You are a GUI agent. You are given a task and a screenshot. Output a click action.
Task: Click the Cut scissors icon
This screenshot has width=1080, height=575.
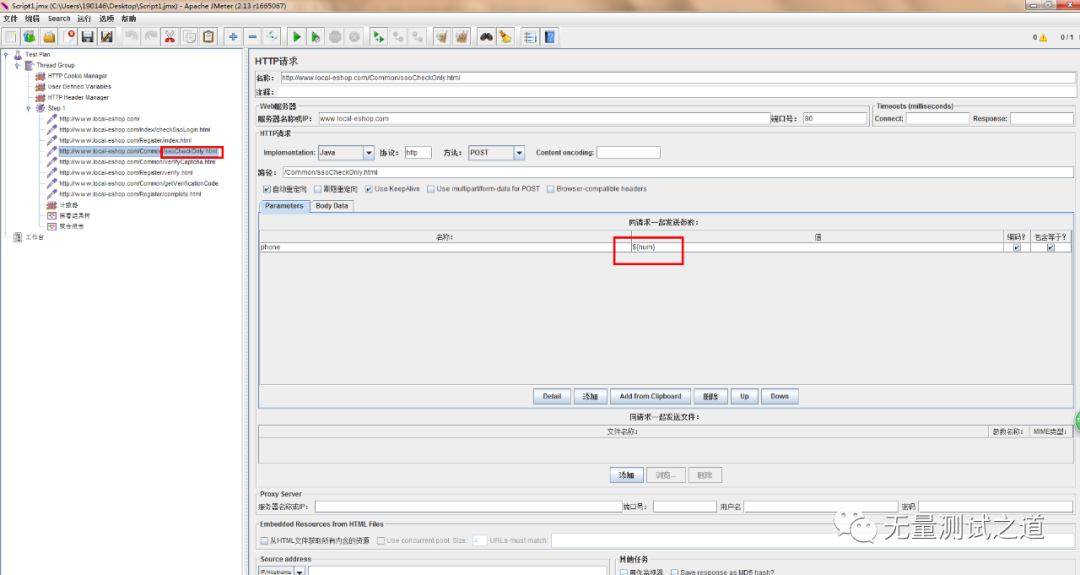coord(169,37)
